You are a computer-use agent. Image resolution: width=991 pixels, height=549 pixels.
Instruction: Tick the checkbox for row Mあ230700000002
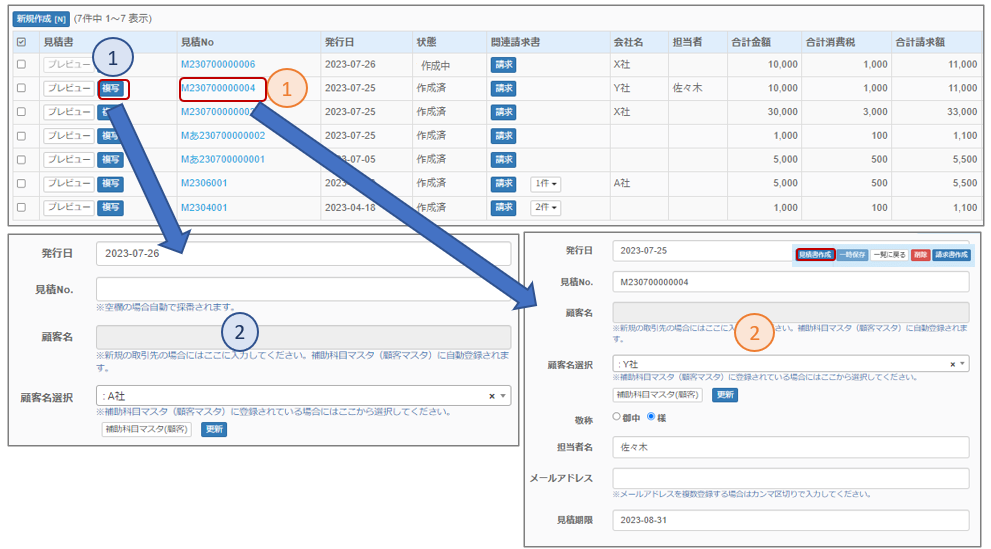click(x=21, y=136)
